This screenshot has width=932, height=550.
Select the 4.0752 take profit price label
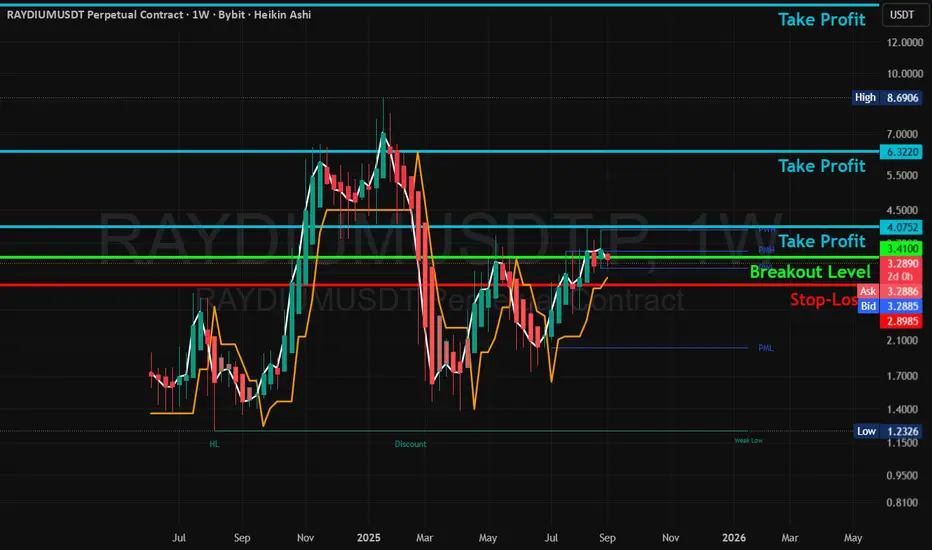coord(901,227)
